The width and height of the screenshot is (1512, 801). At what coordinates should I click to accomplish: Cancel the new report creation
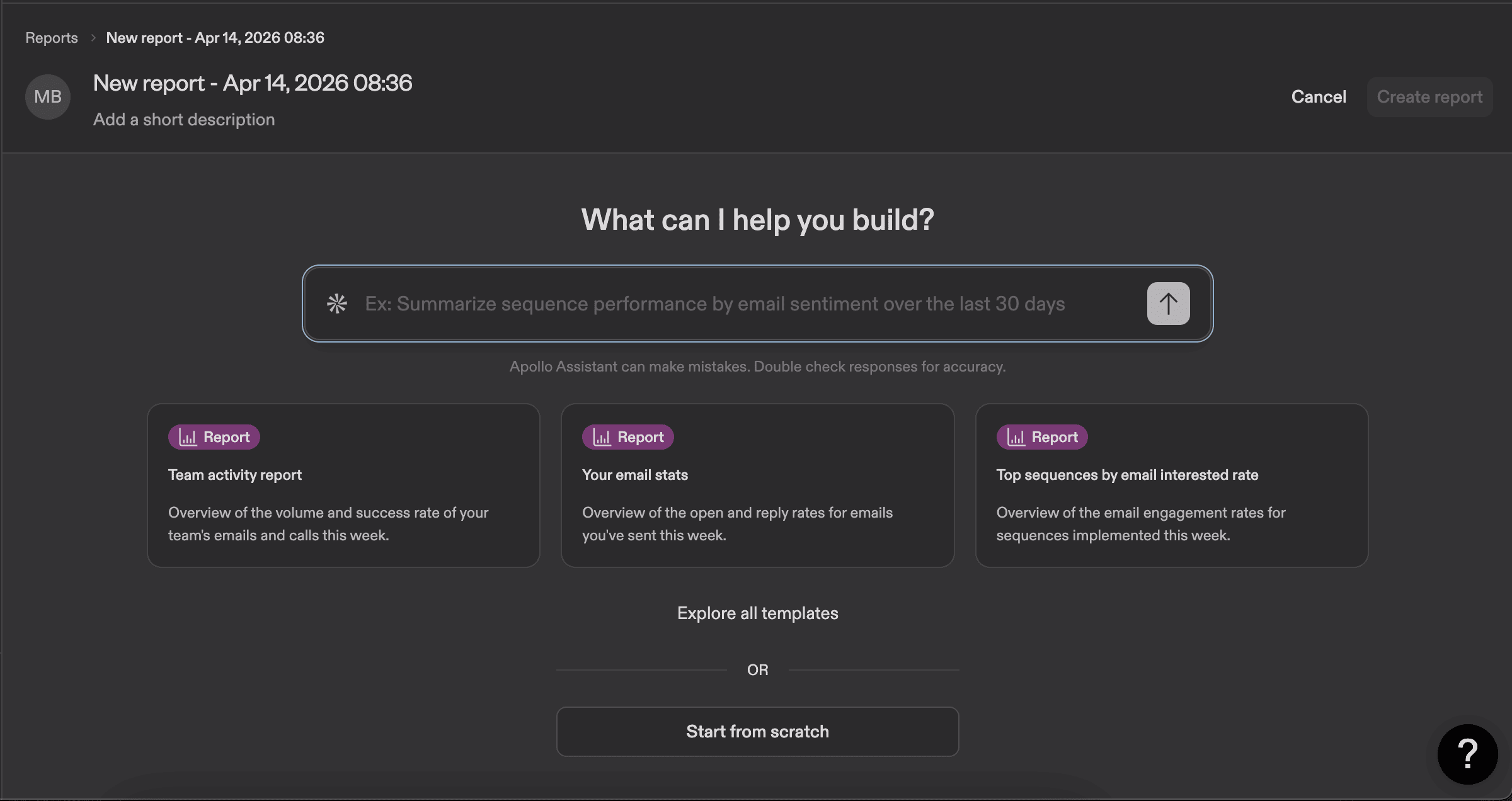click(1318, 96)
